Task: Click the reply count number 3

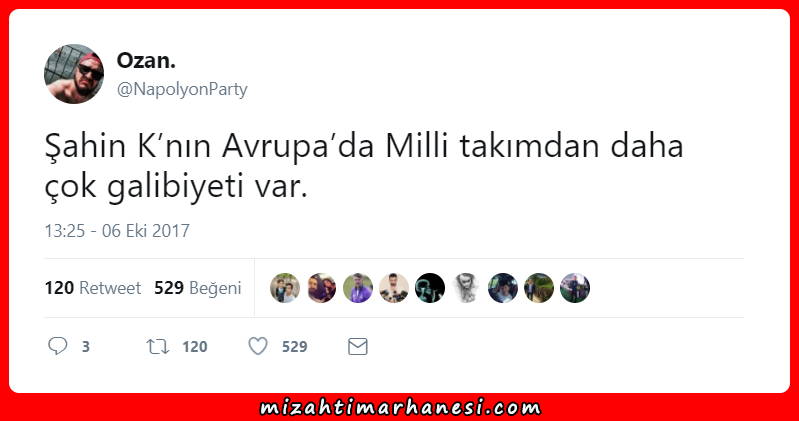Action: 86,347
